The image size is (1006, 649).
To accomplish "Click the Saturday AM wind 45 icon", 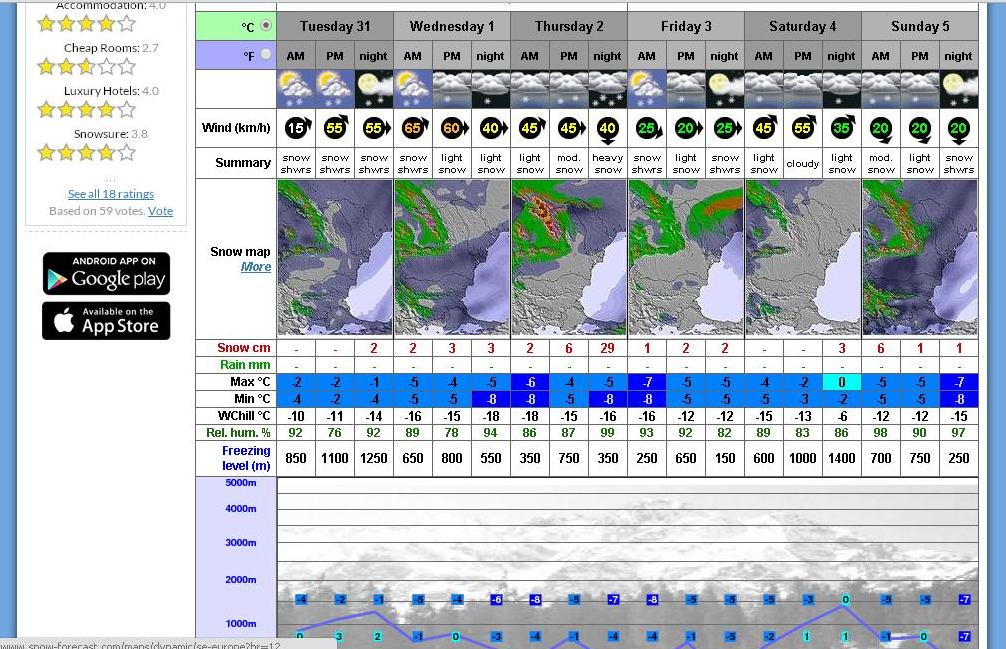I will click(x=765, y=128).
